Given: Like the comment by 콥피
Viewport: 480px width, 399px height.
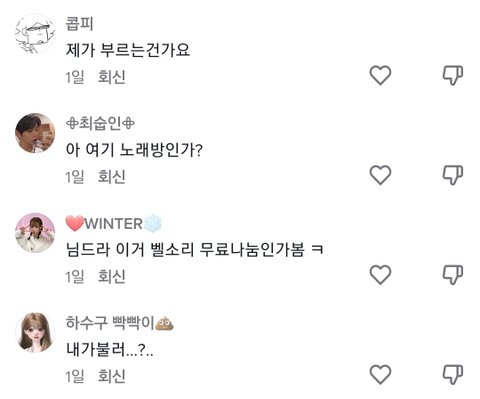Looking at the screenshot, I should 380,75.
